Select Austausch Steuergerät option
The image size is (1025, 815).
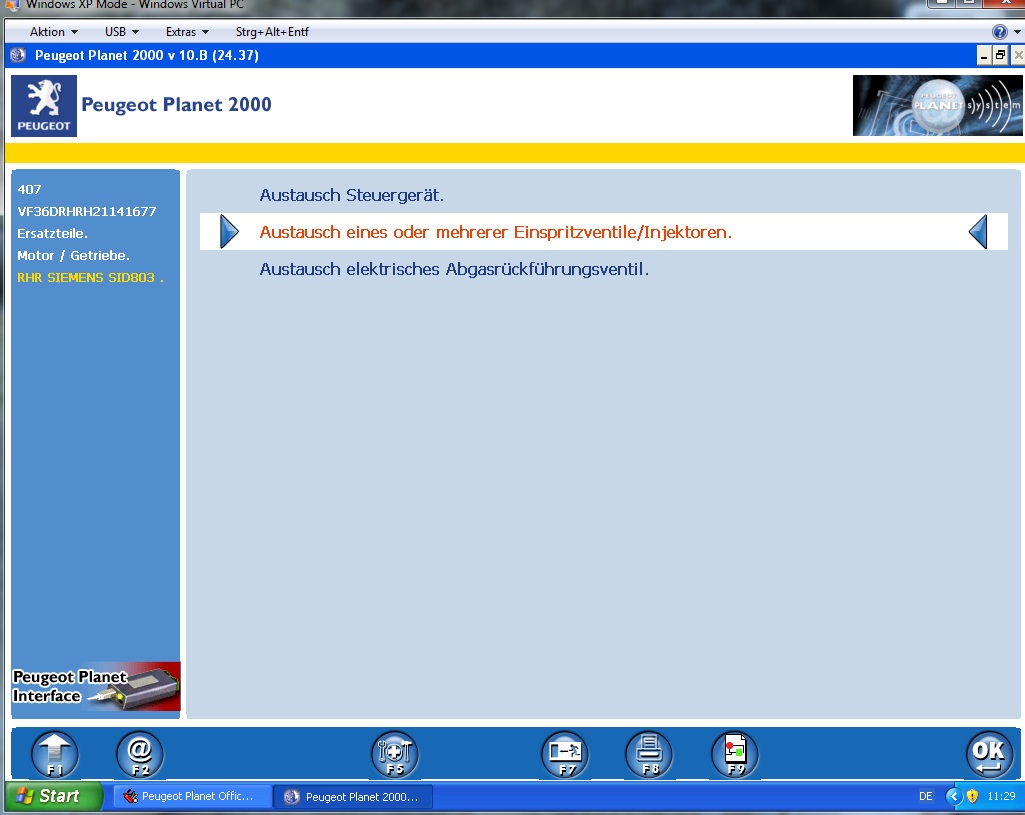tap(351, 195)
